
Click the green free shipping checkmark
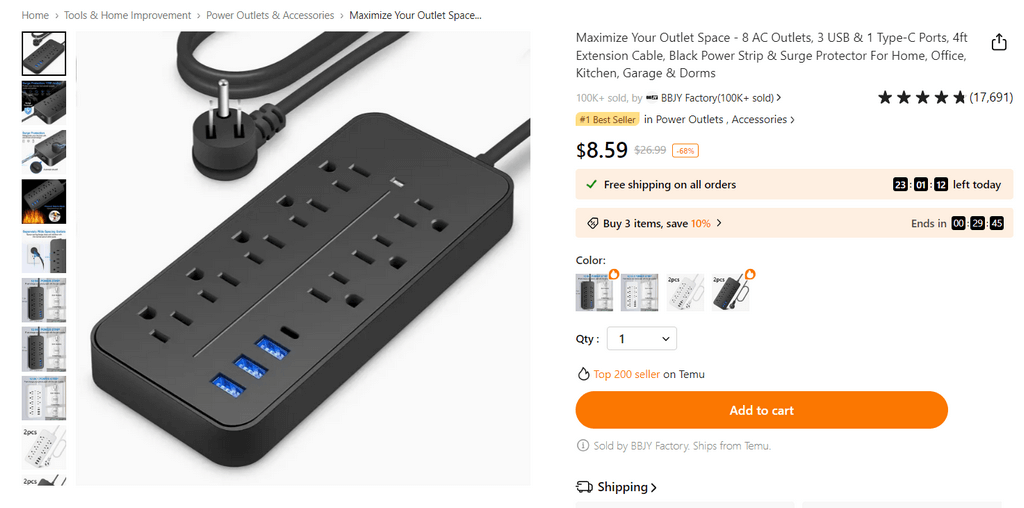coord(591,185)
